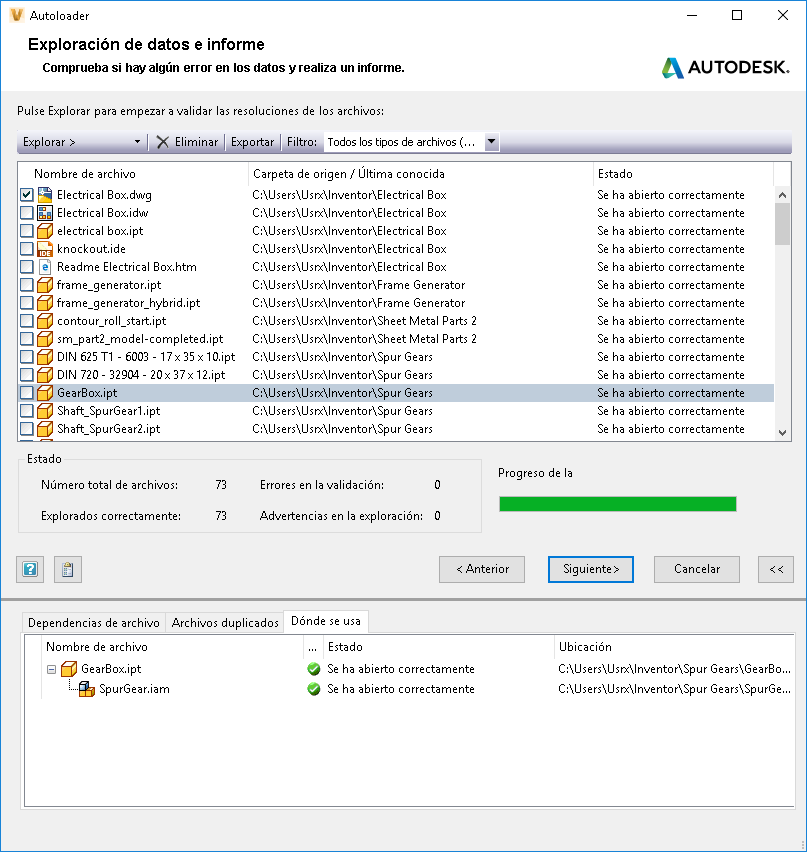
Task: Tick the knockout.ide checkbox
Action: click(x=27, y=248)
